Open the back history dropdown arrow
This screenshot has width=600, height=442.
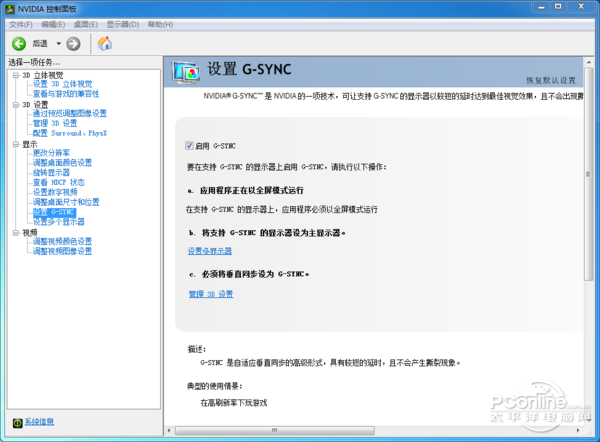[59, 44]
